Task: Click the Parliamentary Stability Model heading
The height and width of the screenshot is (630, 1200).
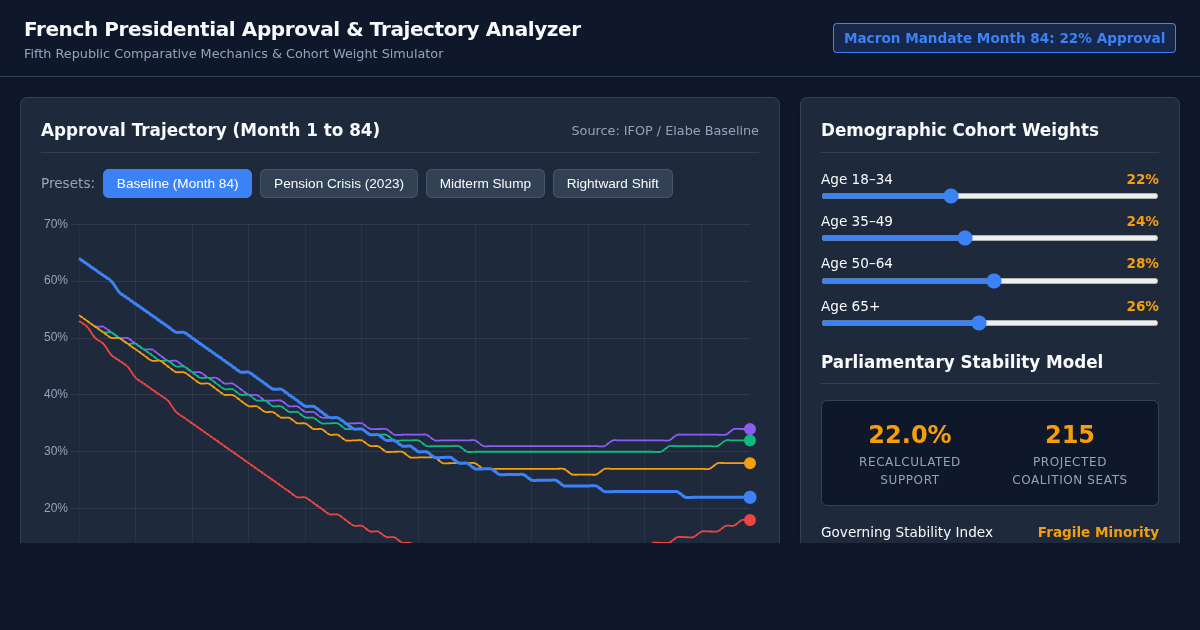Action: click(x=962, y=362)
